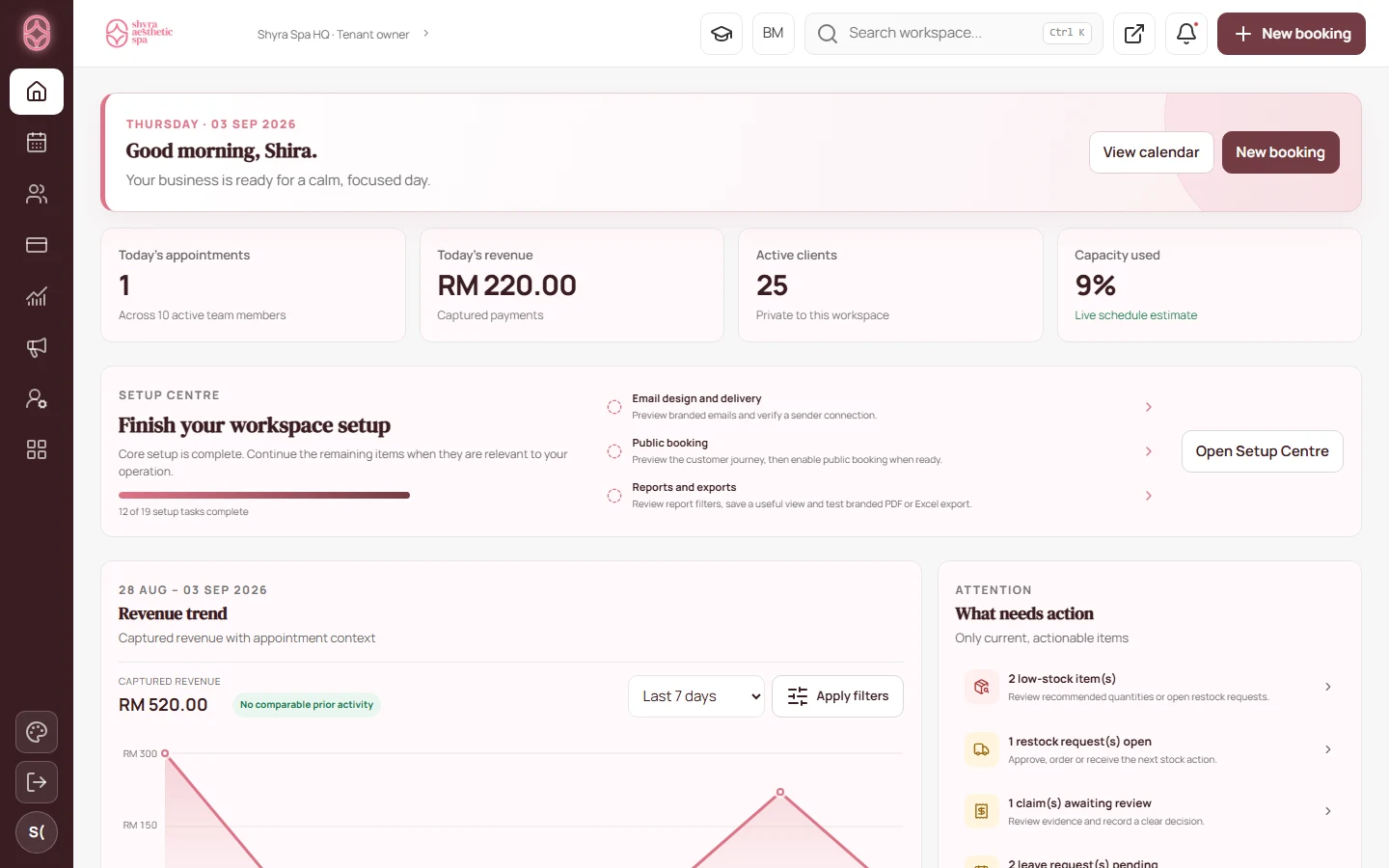Open 1 claim(s) awaiting review alert
This screenshot has width=1389, height=868.
tap(1149, 811)
